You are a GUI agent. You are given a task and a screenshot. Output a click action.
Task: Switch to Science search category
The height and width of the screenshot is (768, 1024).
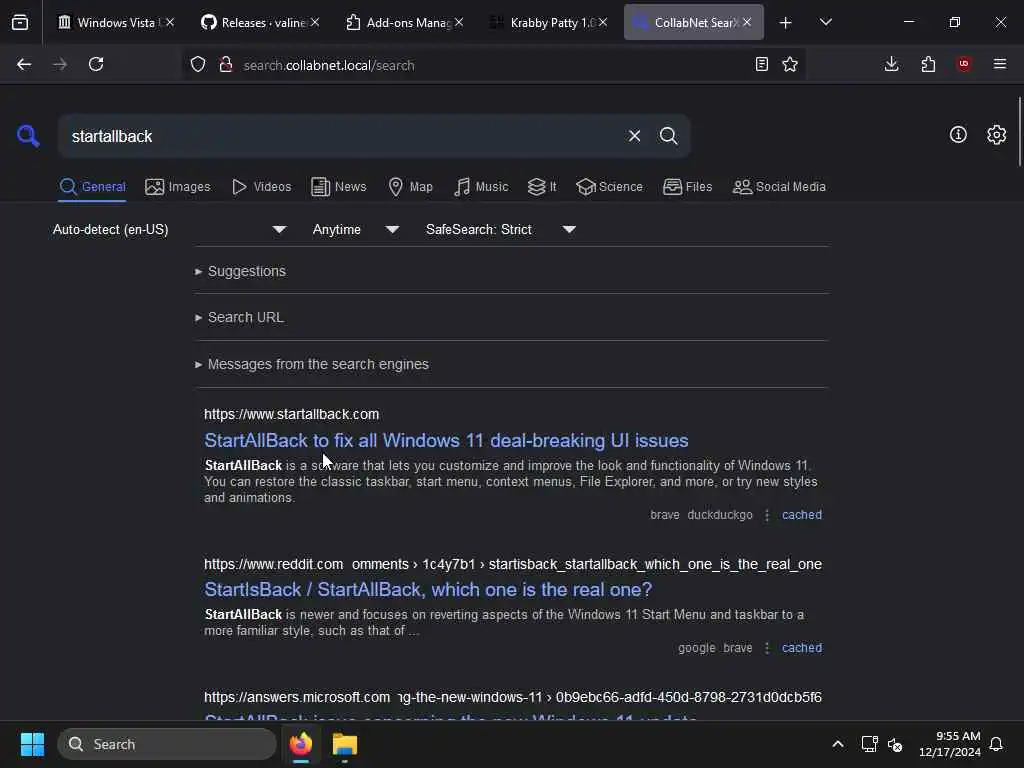click(x=609, y=187)
